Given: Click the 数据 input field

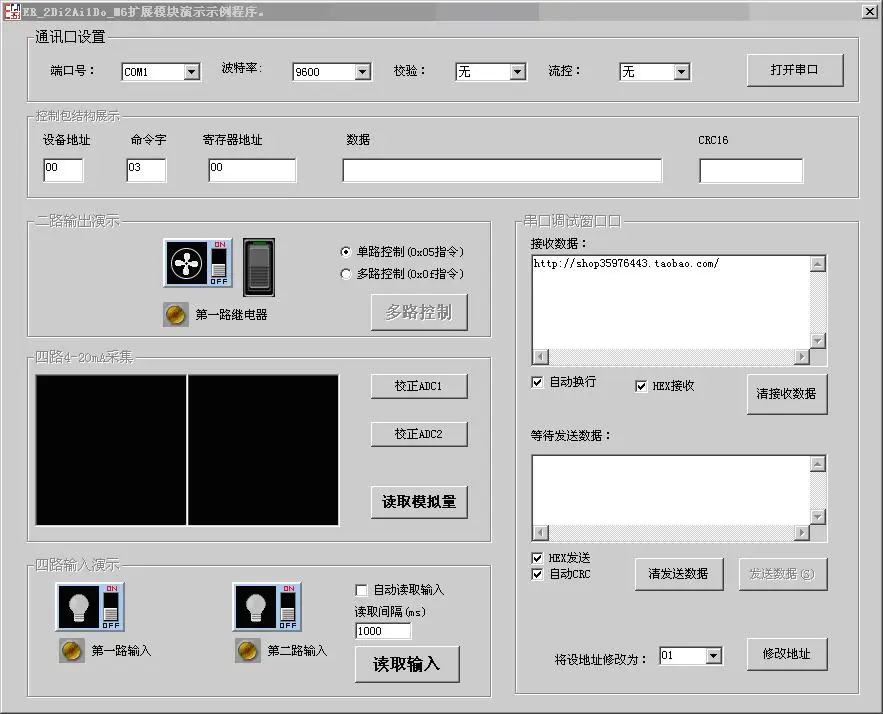Looking at the screenshot, I should [x=502, y=171].
